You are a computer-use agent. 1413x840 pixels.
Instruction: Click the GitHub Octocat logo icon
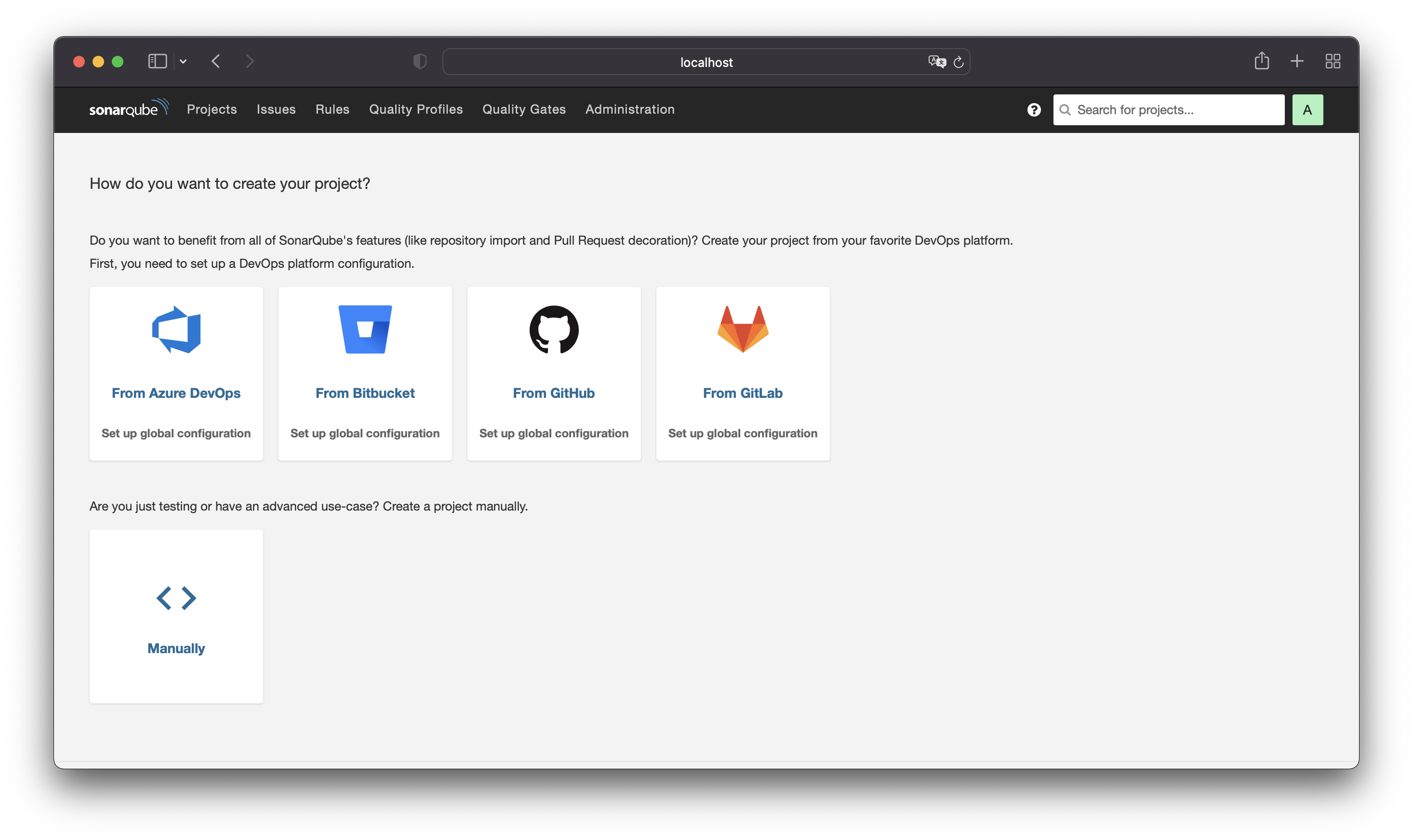(x=553, y=329)
